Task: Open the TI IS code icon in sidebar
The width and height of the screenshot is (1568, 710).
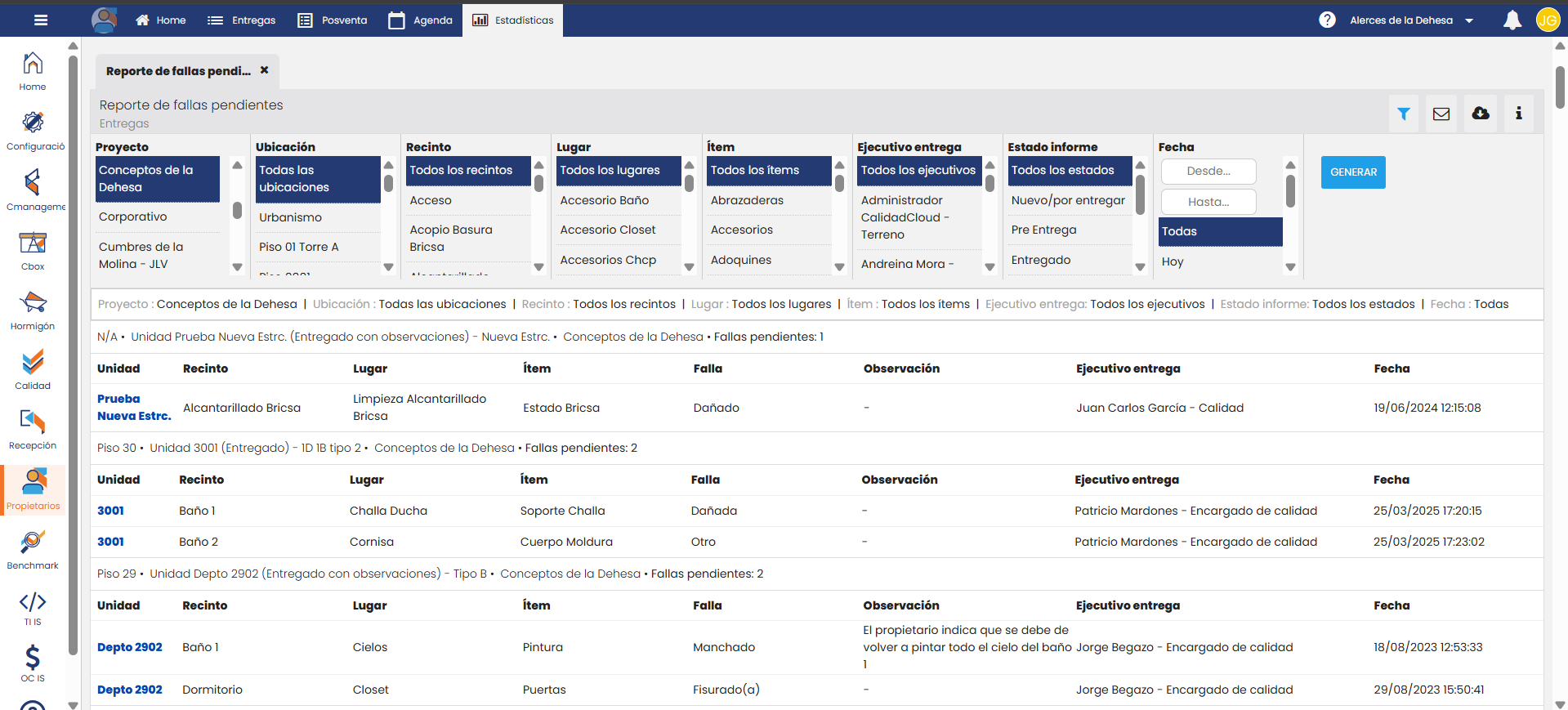Action: 33,609
